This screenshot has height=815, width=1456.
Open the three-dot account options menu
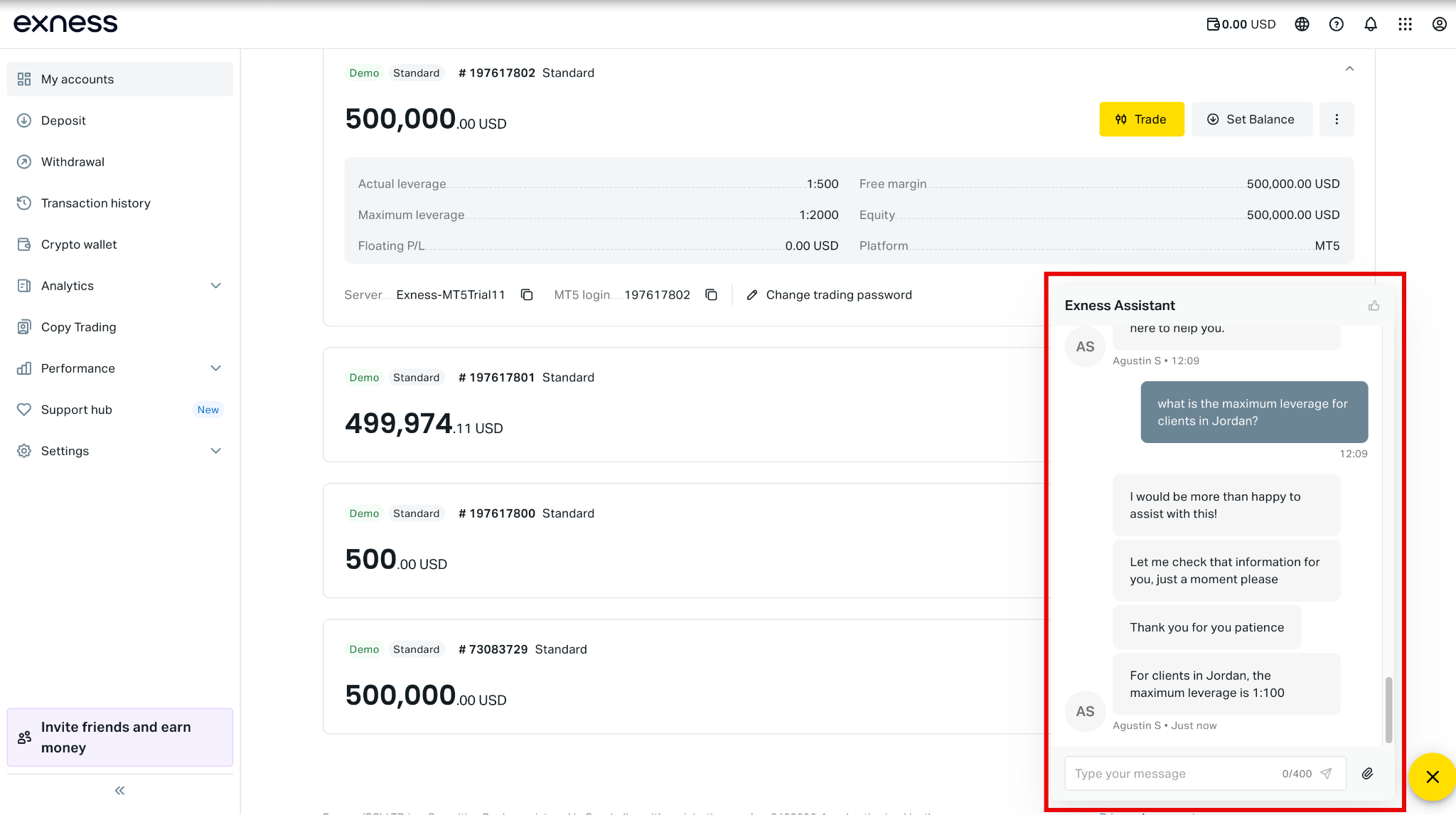[x=1337, y=119]
